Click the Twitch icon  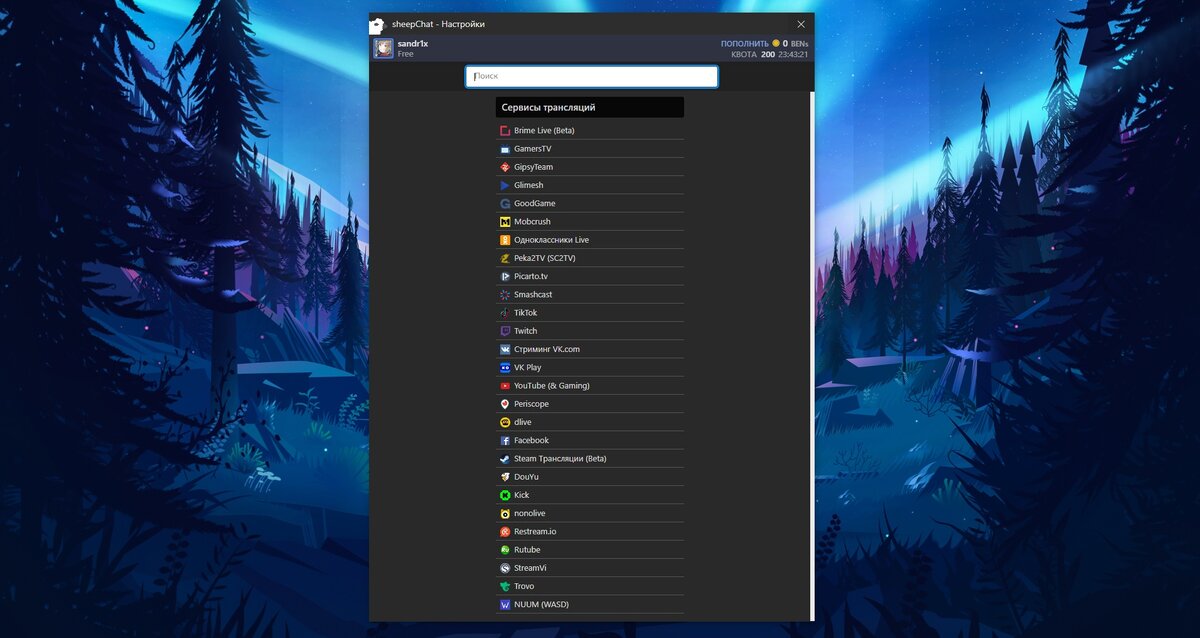coord(505,331)
